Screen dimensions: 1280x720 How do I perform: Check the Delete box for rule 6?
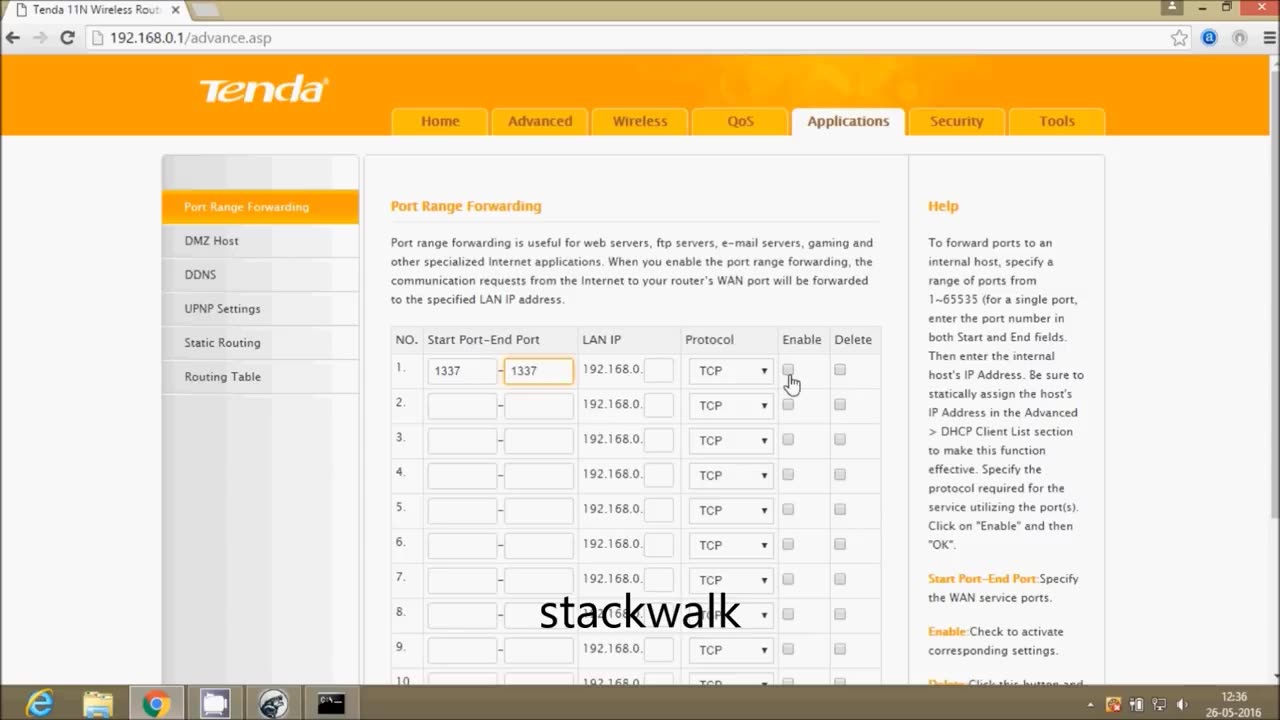click(x=840, y=545)
